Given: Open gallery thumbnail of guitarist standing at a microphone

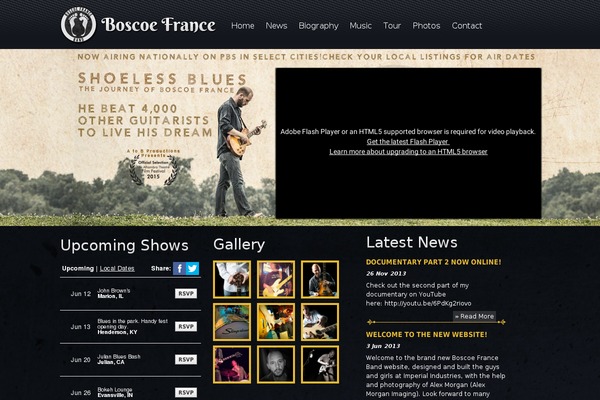Looking at the screenshot, I should click(320, 365).
